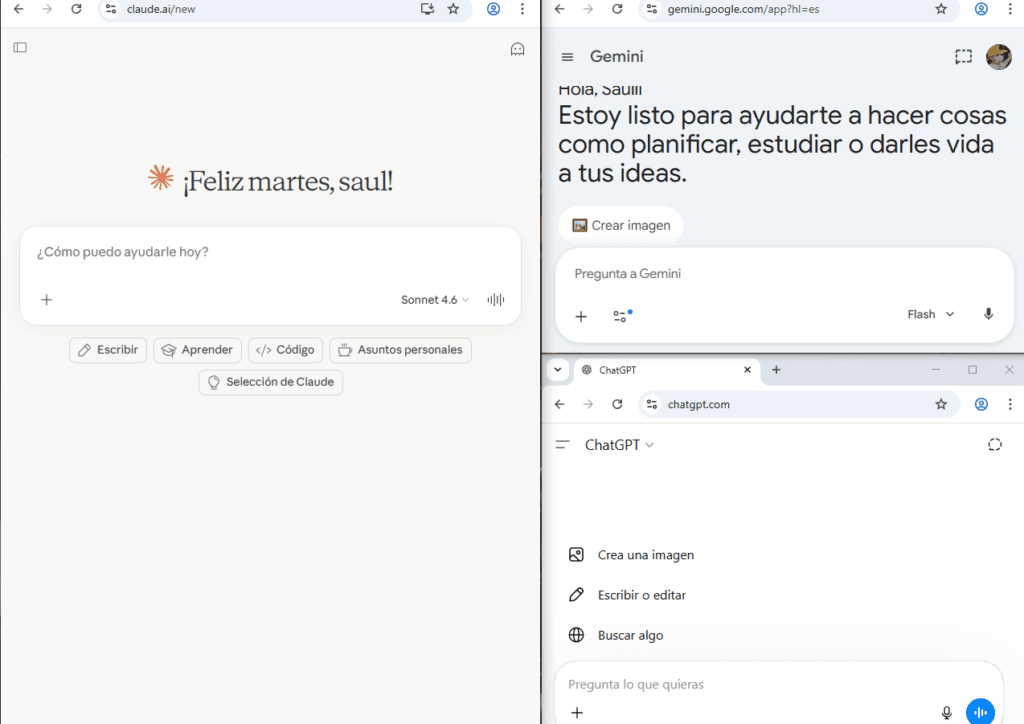Click the Crear imagen chip in Gemini

(x=620, y=225)
